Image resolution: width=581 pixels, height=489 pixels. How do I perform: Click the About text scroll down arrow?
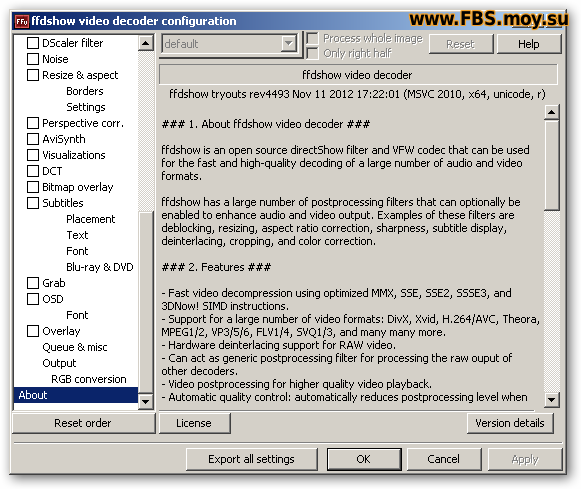(x=551, y=399)
